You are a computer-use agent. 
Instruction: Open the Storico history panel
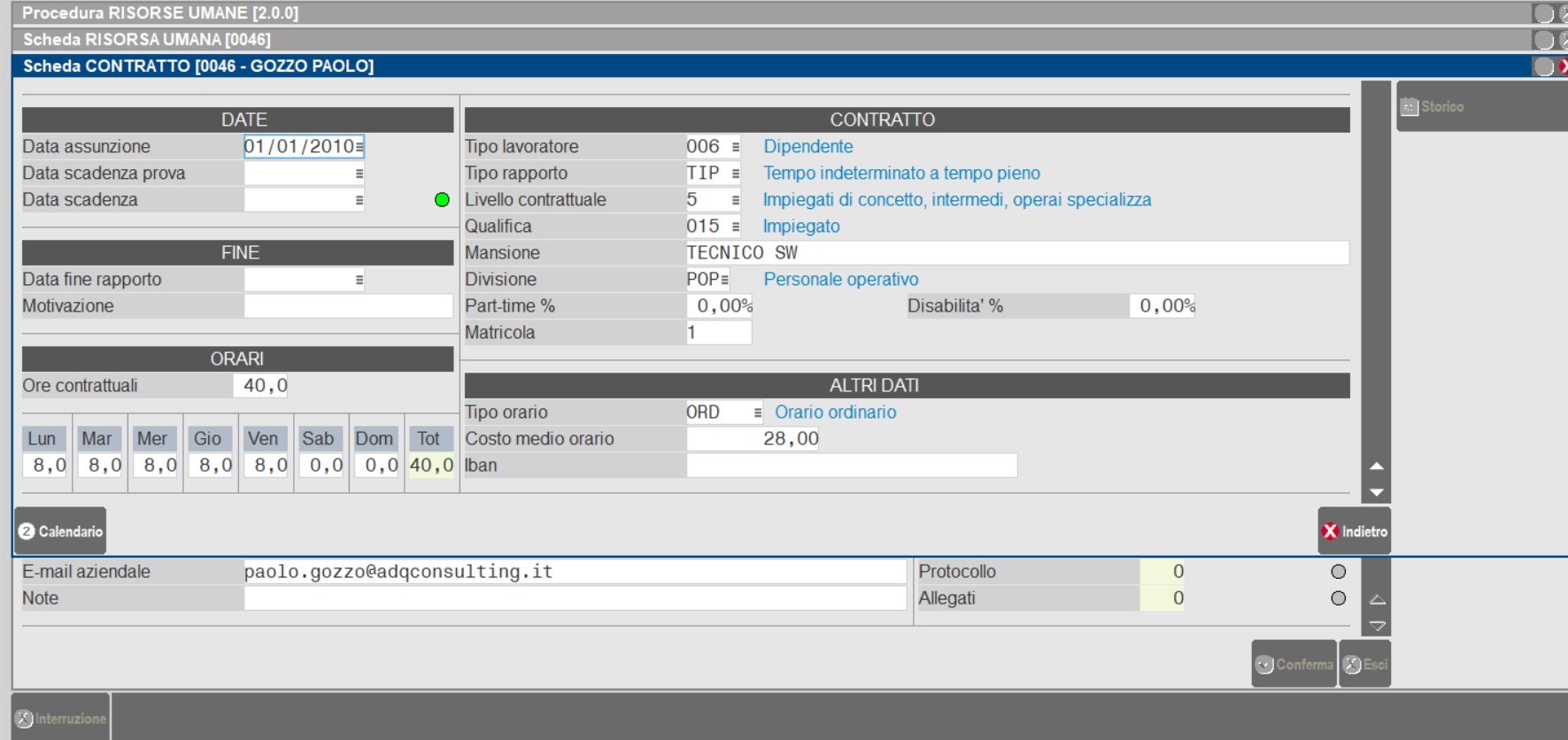click(1433, 107)
